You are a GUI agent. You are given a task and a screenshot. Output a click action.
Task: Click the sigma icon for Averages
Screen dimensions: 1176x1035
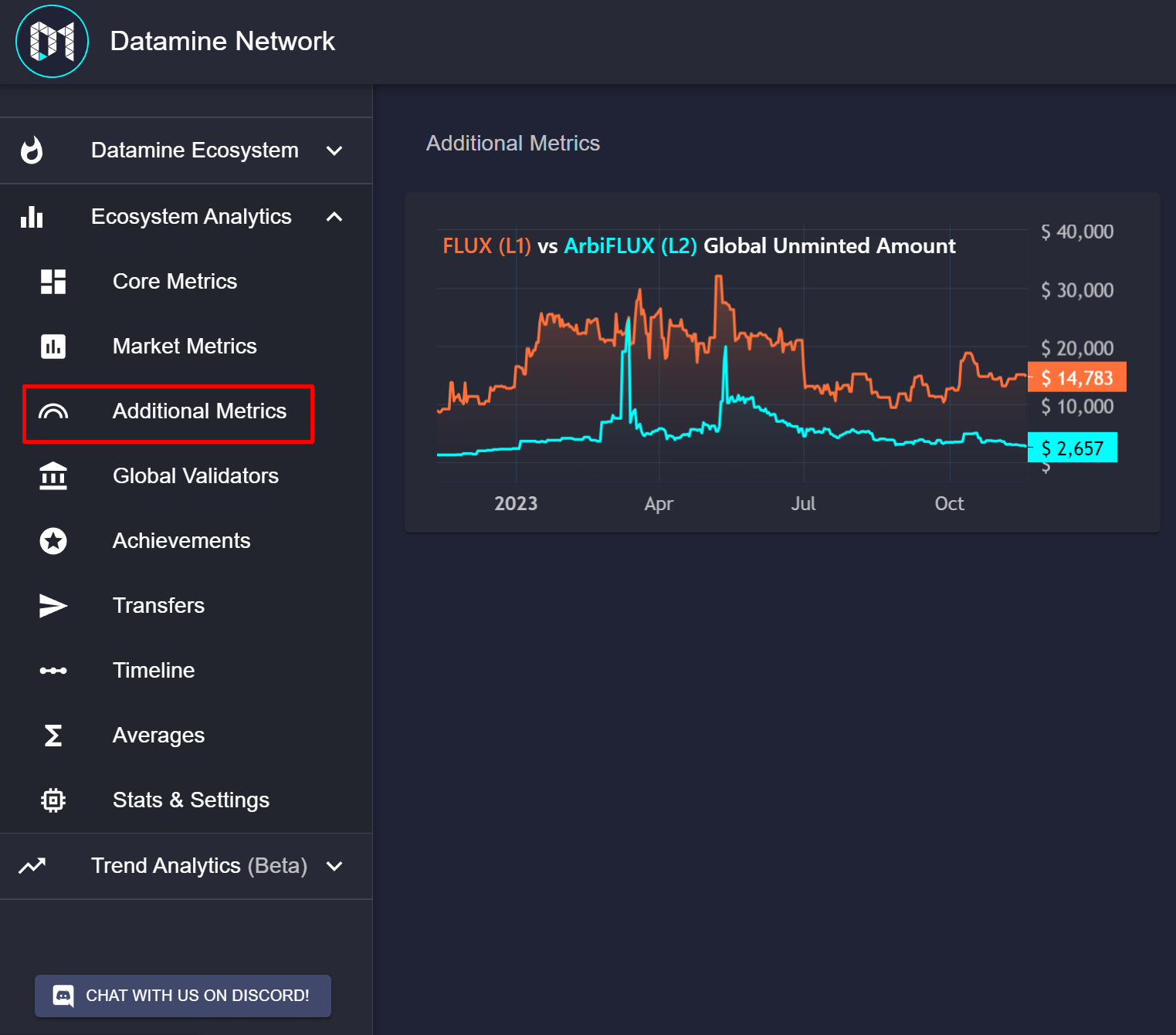coord(53,736)
